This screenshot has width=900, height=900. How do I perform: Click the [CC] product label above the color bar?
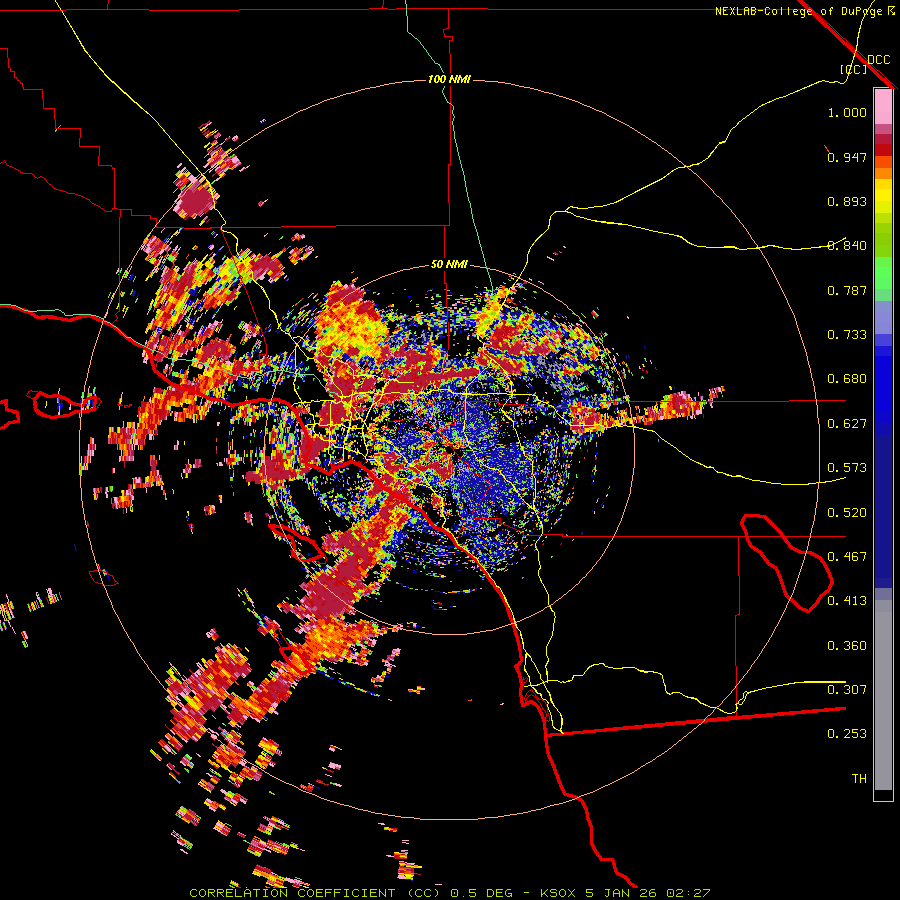point(854,69)
